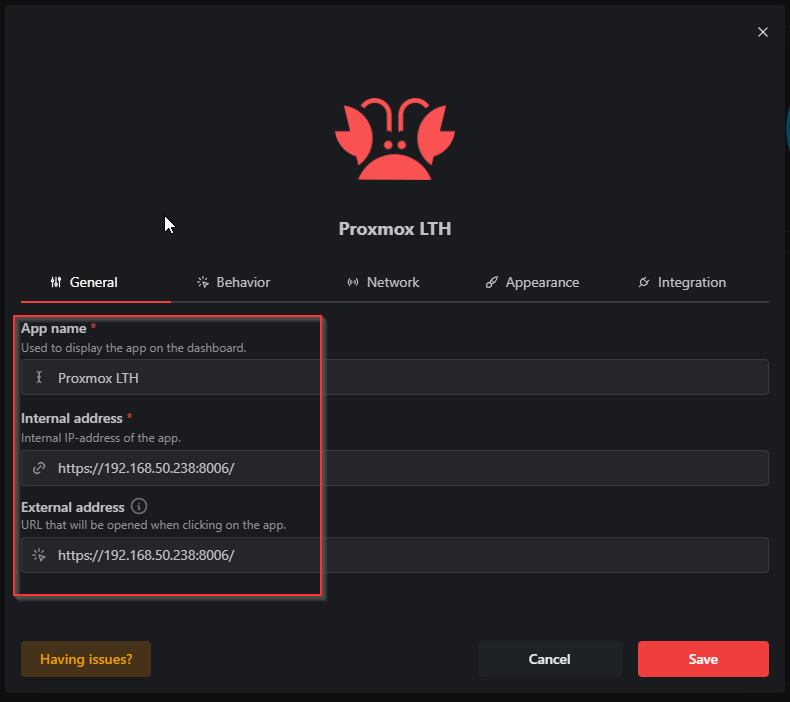Click the info icon beside External address
The width and height of the screenshot is (790, 702).
coord(139,506)
